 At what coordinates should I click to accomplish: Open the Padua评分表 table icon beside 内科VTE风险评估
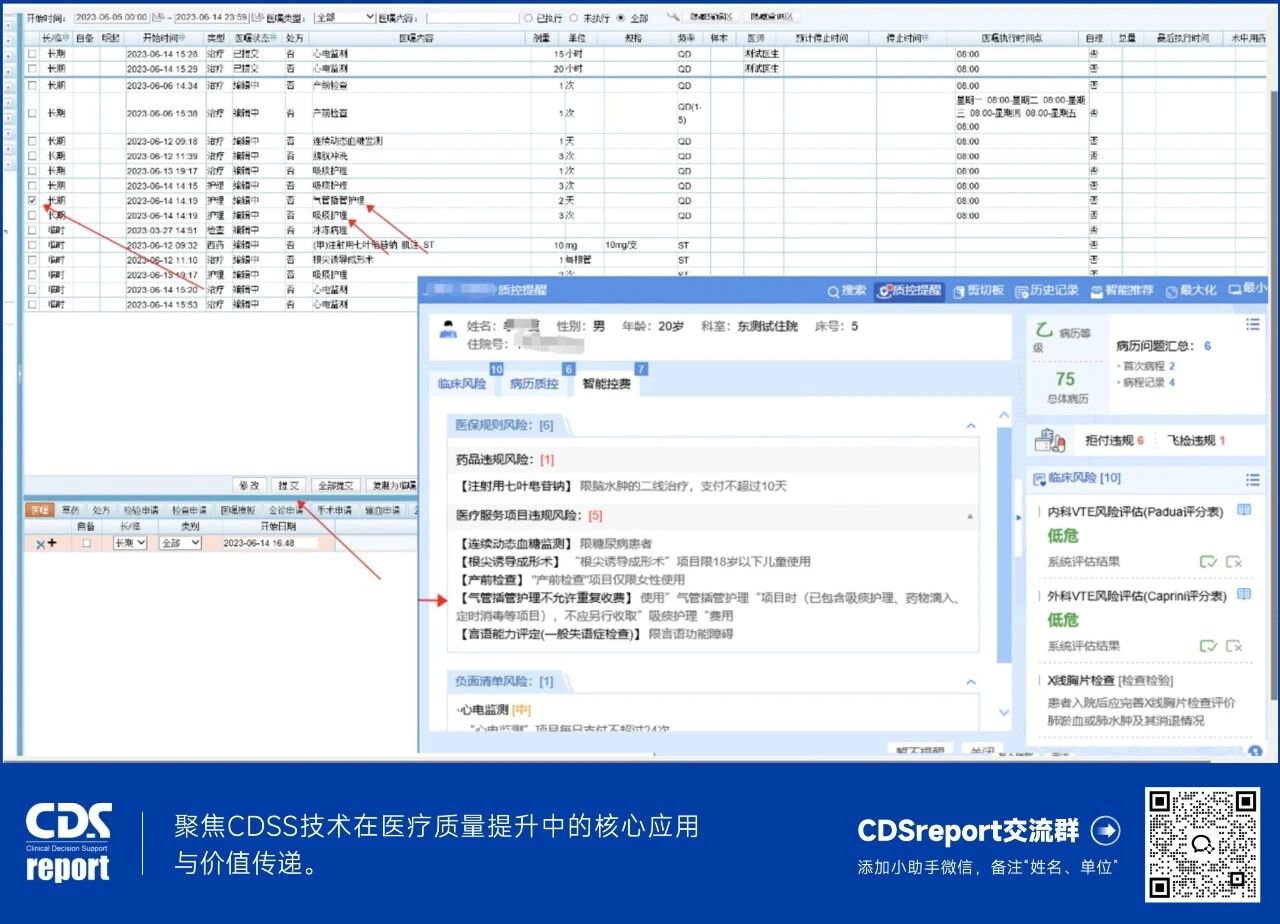tap(1243, 509)
